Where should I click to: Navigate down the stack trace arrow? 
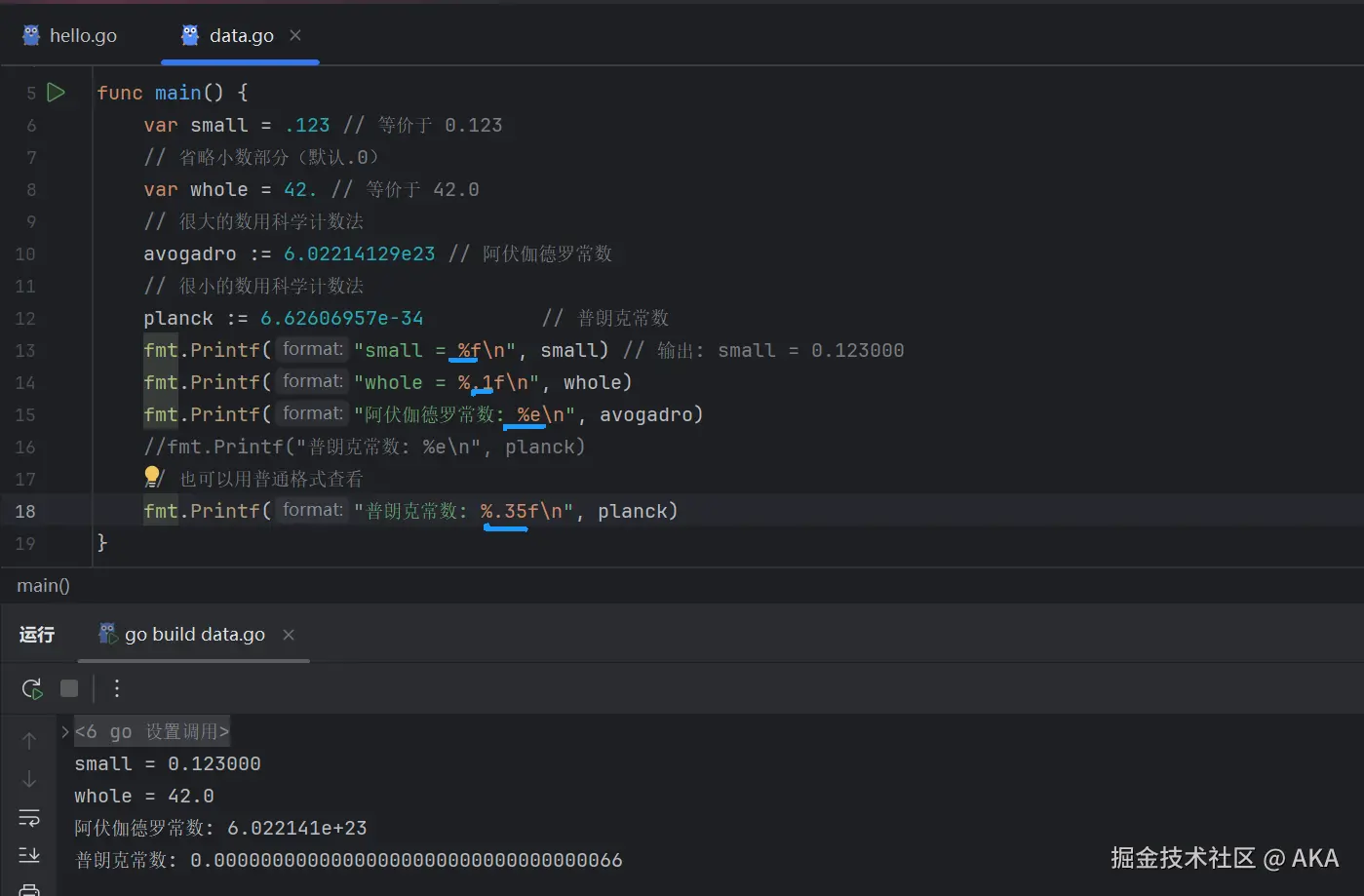[29, 779]
